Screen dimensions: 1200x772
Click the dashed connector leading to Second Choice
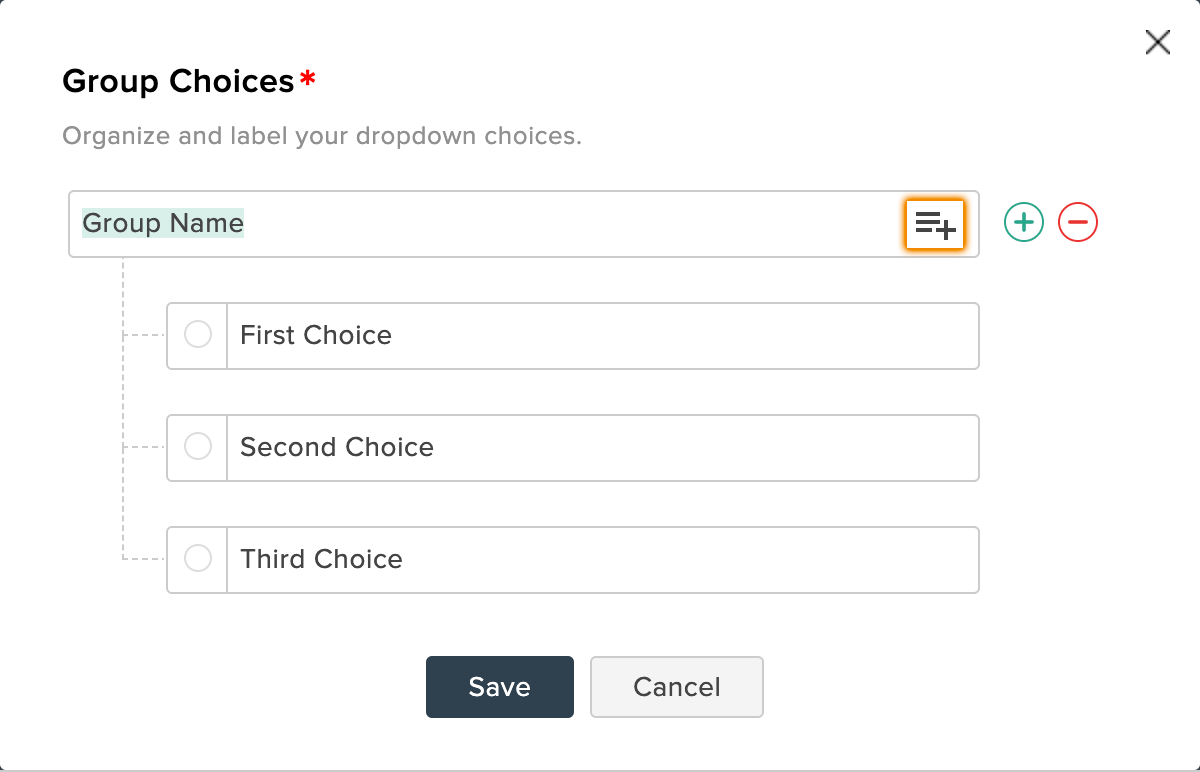tap(144, 447)
